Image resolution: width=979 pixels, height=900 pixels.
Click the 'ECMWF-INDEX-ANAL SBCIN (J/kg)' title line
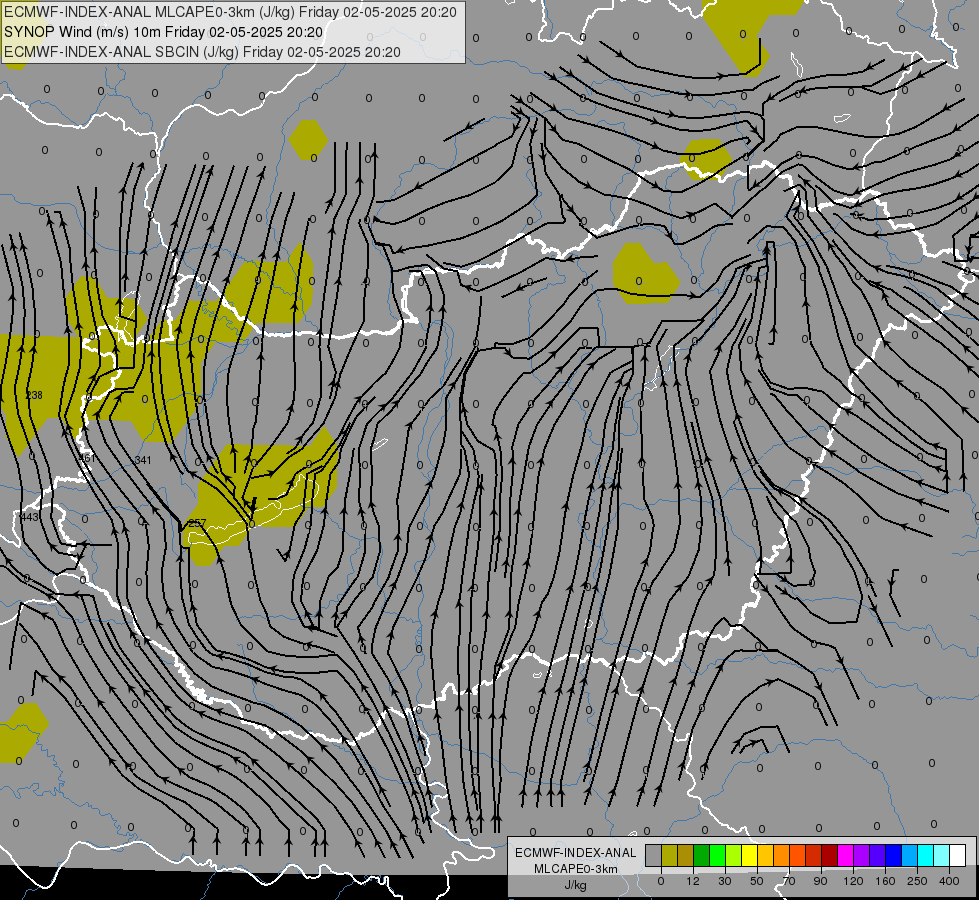coord(202,52)
